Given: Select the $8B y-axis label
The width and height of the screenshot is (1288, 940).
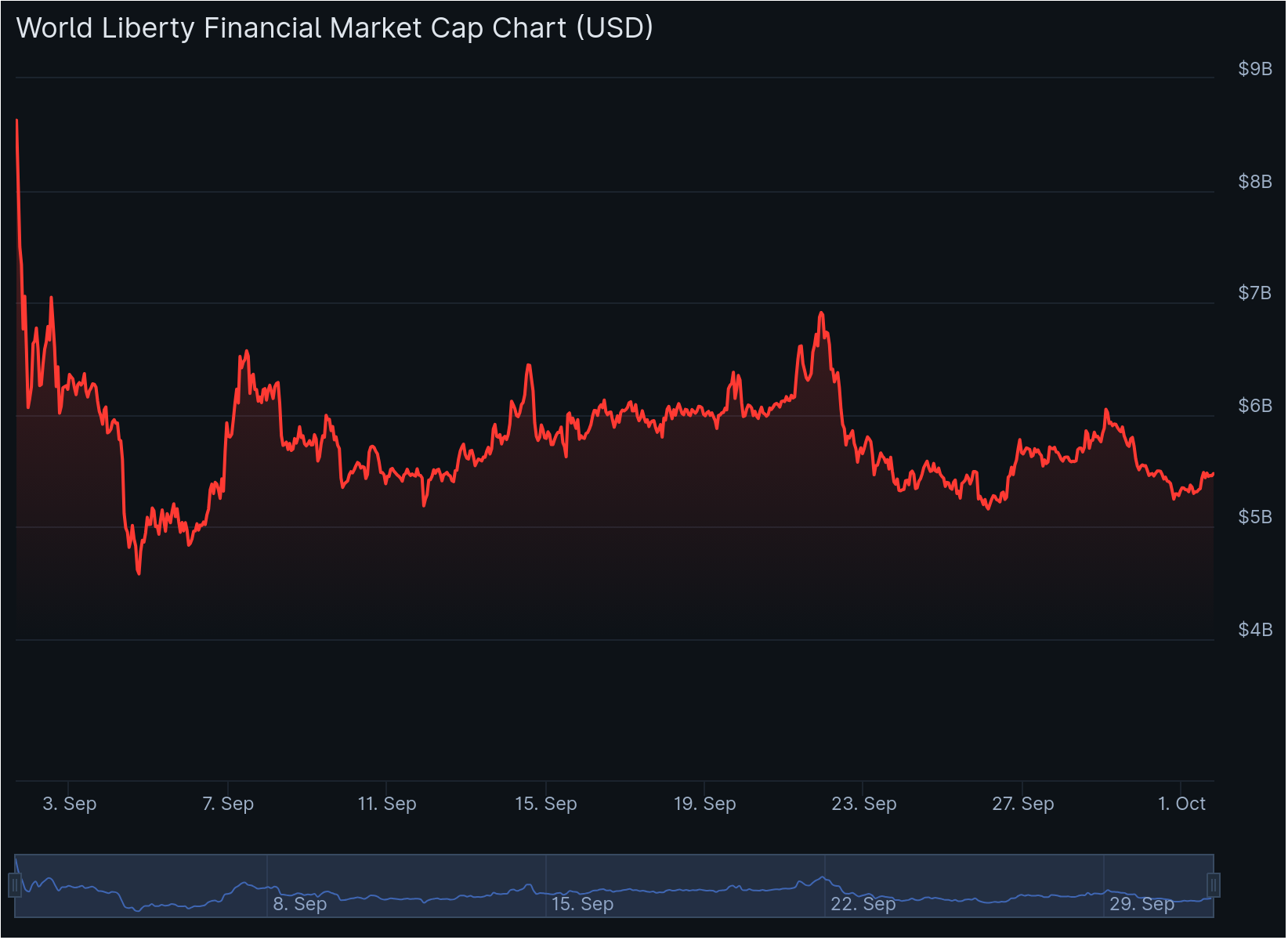Looking at the screenshot, I should (x=1254, y=182).
